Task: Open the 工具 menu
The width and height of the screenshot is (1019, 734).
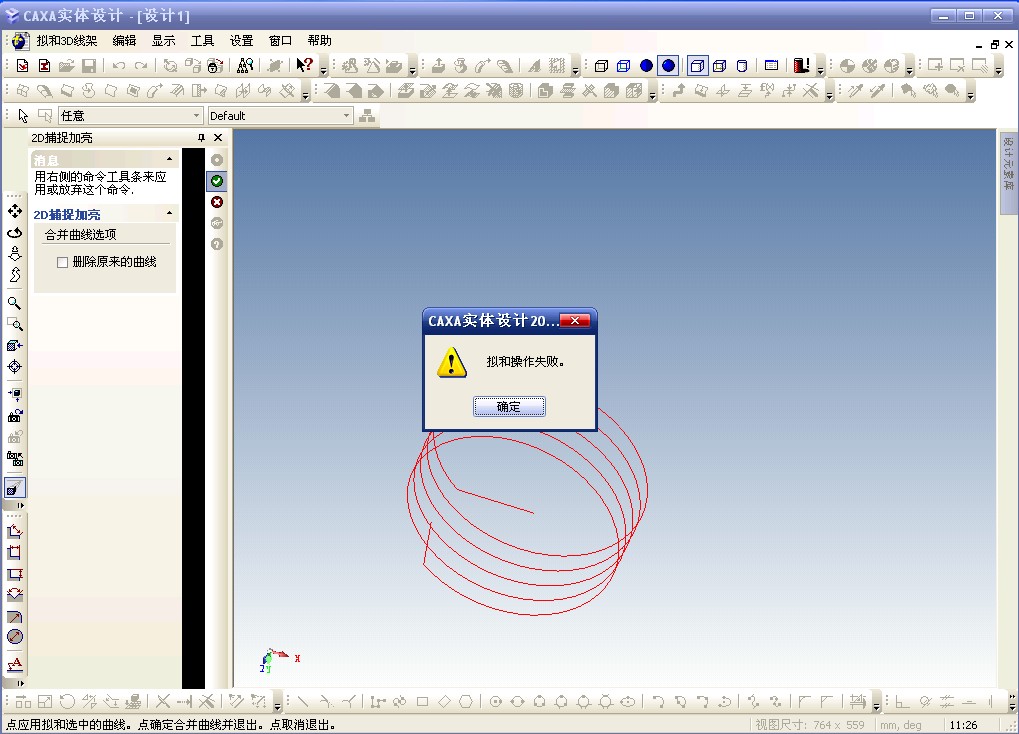Action: pyautogui.click(x=202, y=40)
